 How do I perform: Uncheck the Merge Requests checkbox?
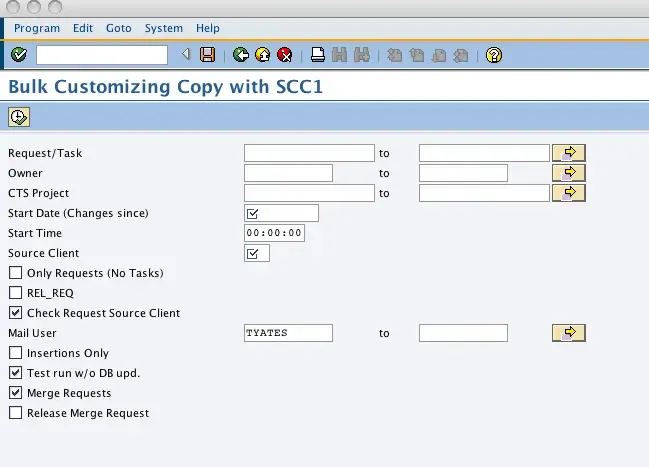[x=15, y=392]
